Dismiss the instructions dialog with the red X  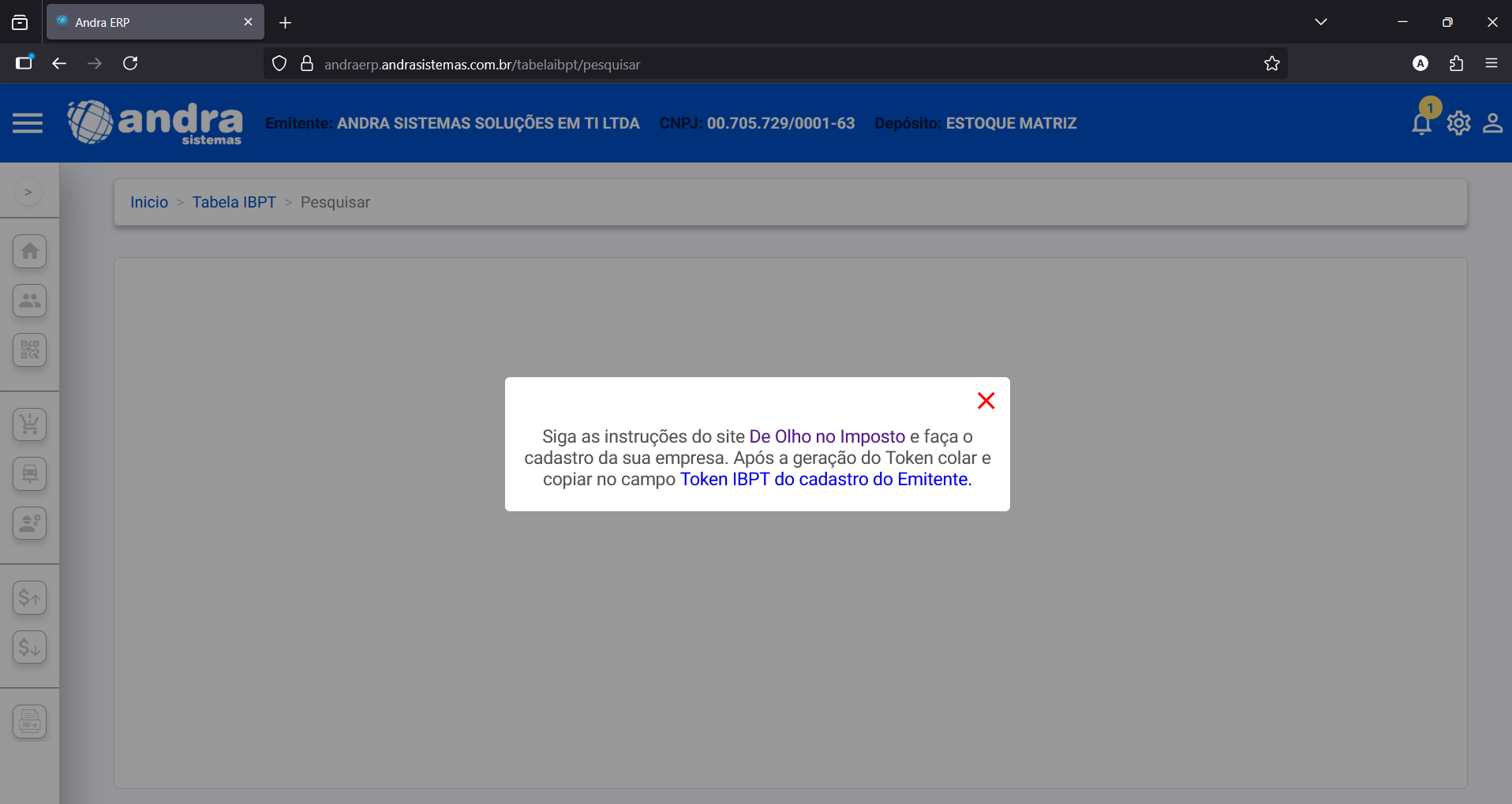coord(986,400)
